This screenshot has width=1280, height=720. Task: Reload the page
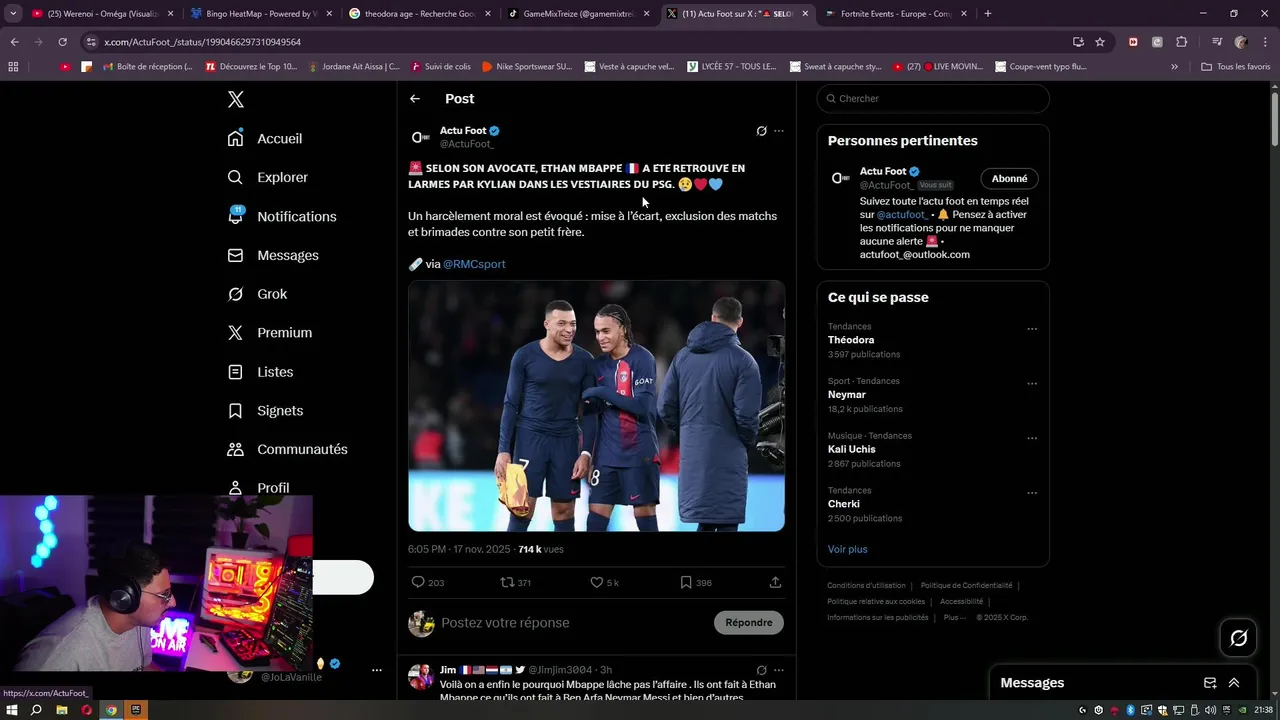[62, 42]
